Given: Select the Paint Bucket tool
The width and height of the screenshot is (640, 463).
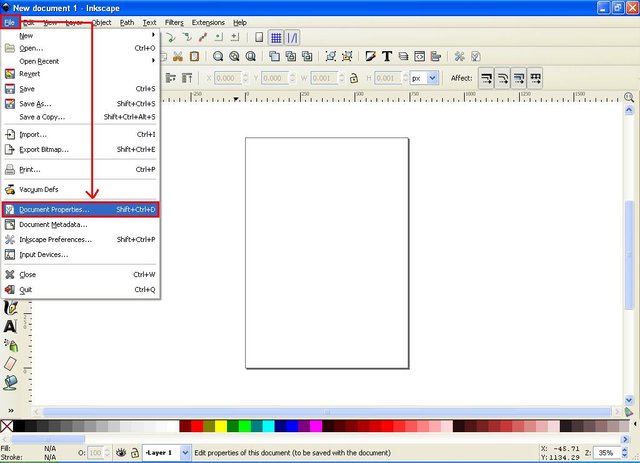Looking at the screenshot, I should [10, 383].
